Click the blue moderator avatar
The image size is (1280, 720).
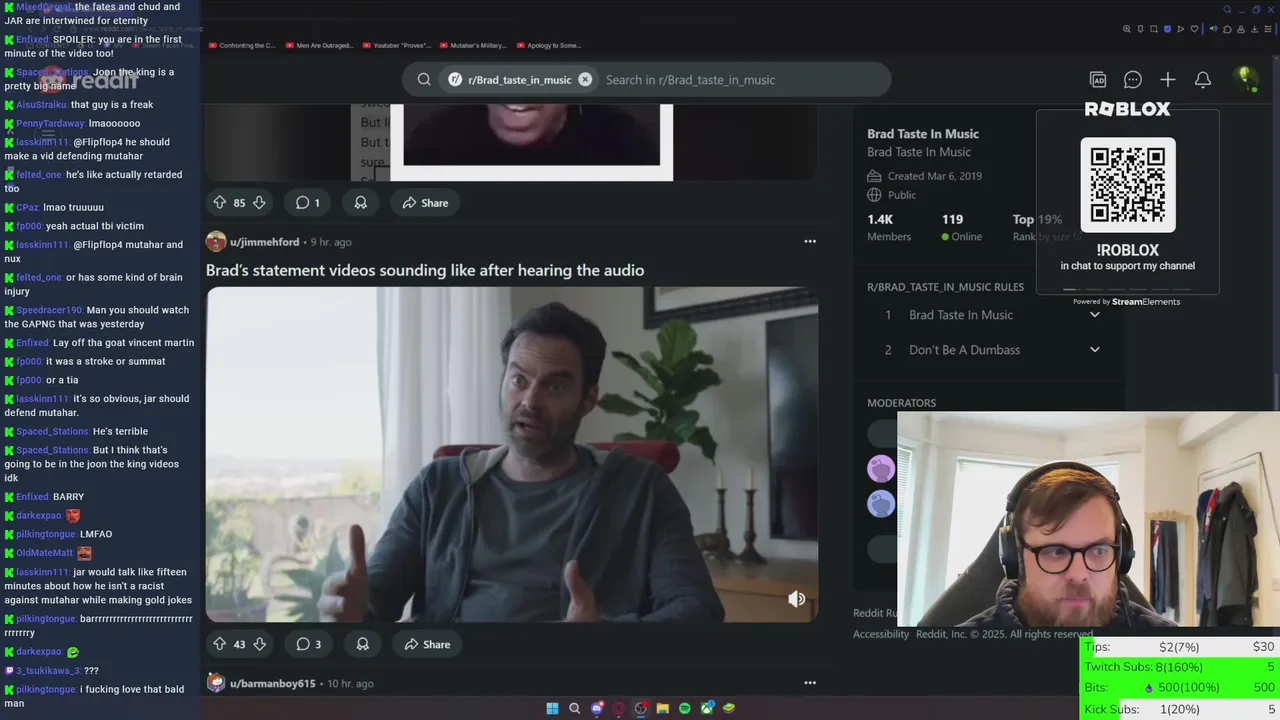(x=881, y=503)
